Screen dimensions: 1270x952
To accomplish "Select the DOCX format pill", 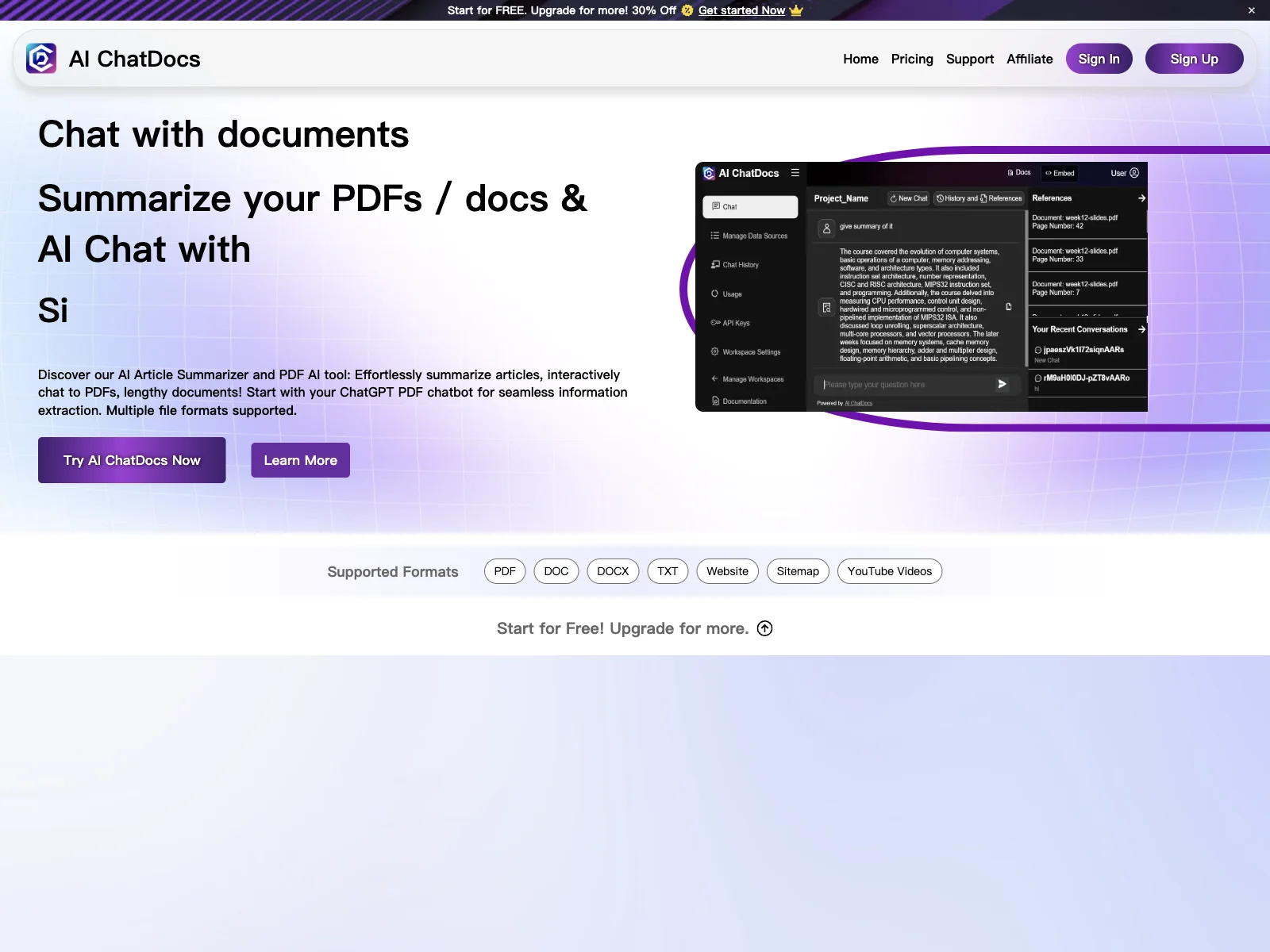I will coord(613,571).
